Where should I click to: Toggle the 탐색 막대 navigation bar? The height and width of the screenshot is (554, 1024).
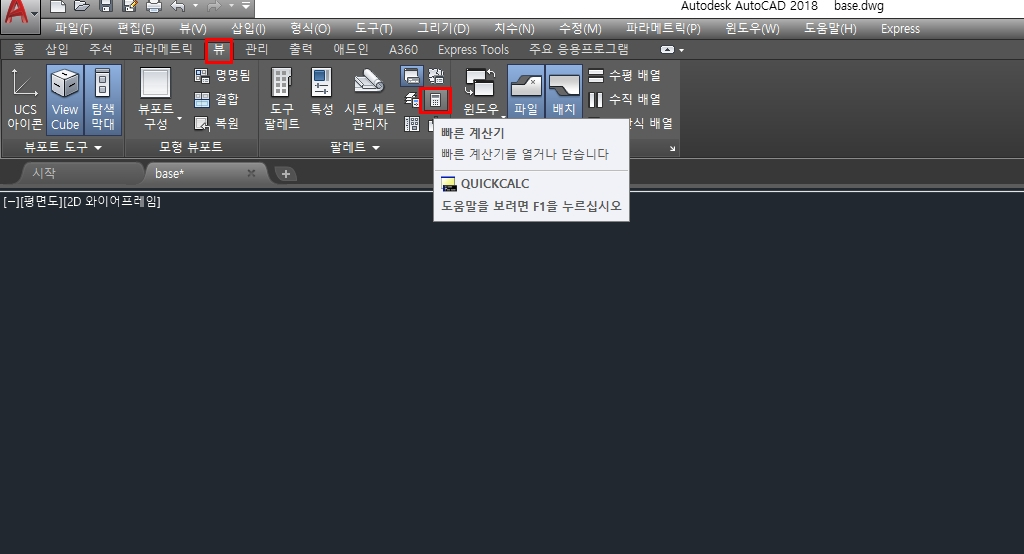coord(103,99)
